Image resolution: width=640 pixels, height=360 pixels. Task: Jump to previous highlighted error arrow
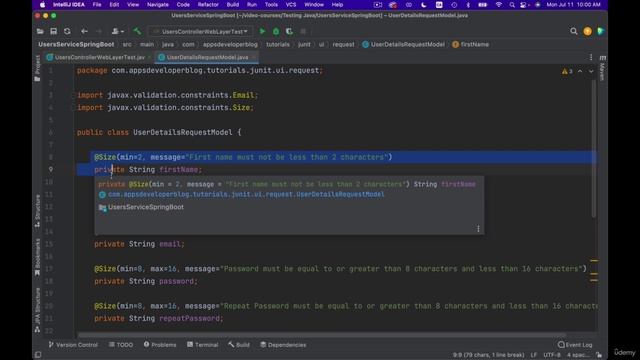(580, 71)
